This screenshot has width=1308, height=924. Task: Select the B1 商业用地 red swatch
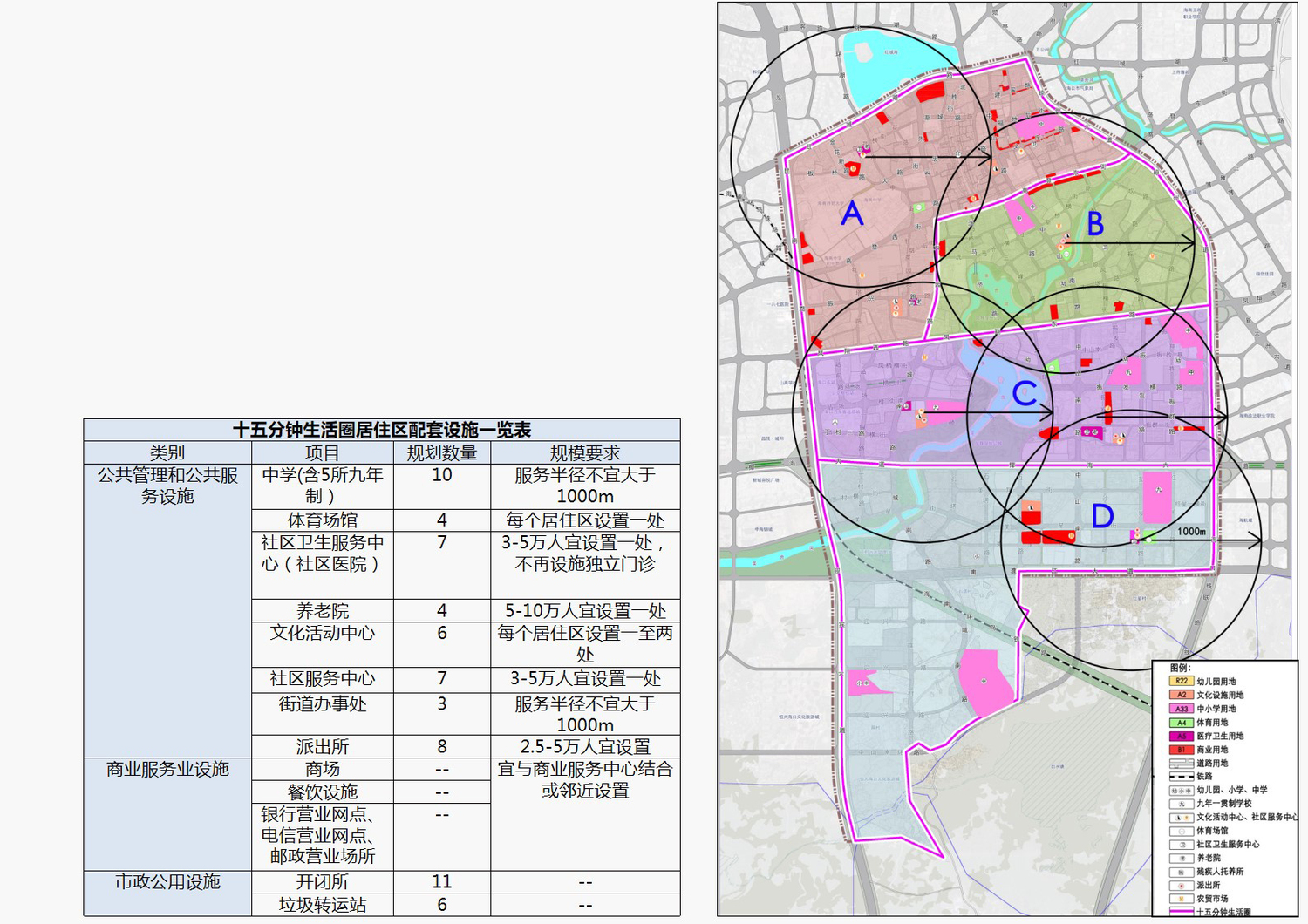1182,750
